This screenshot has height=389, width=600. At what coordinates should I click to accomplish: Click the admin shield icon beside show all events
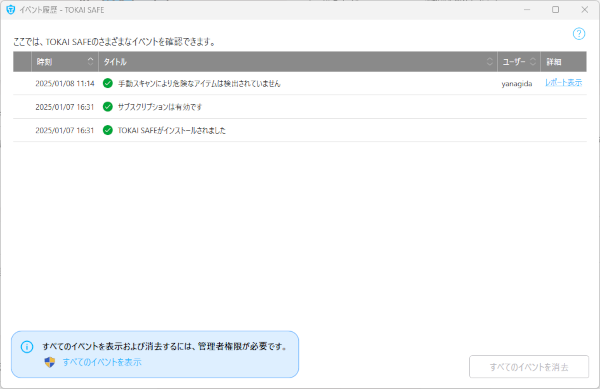(x=50, y=362)
